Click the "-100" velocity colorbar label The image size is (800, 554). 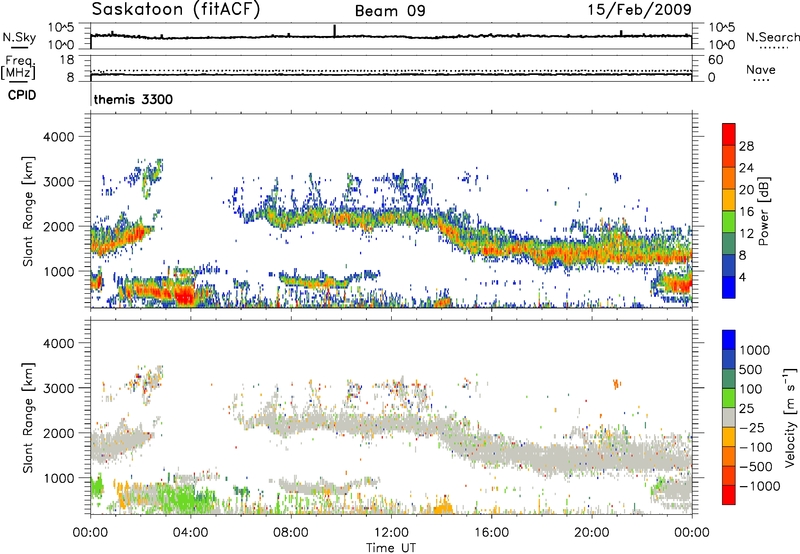coord(756,447)
